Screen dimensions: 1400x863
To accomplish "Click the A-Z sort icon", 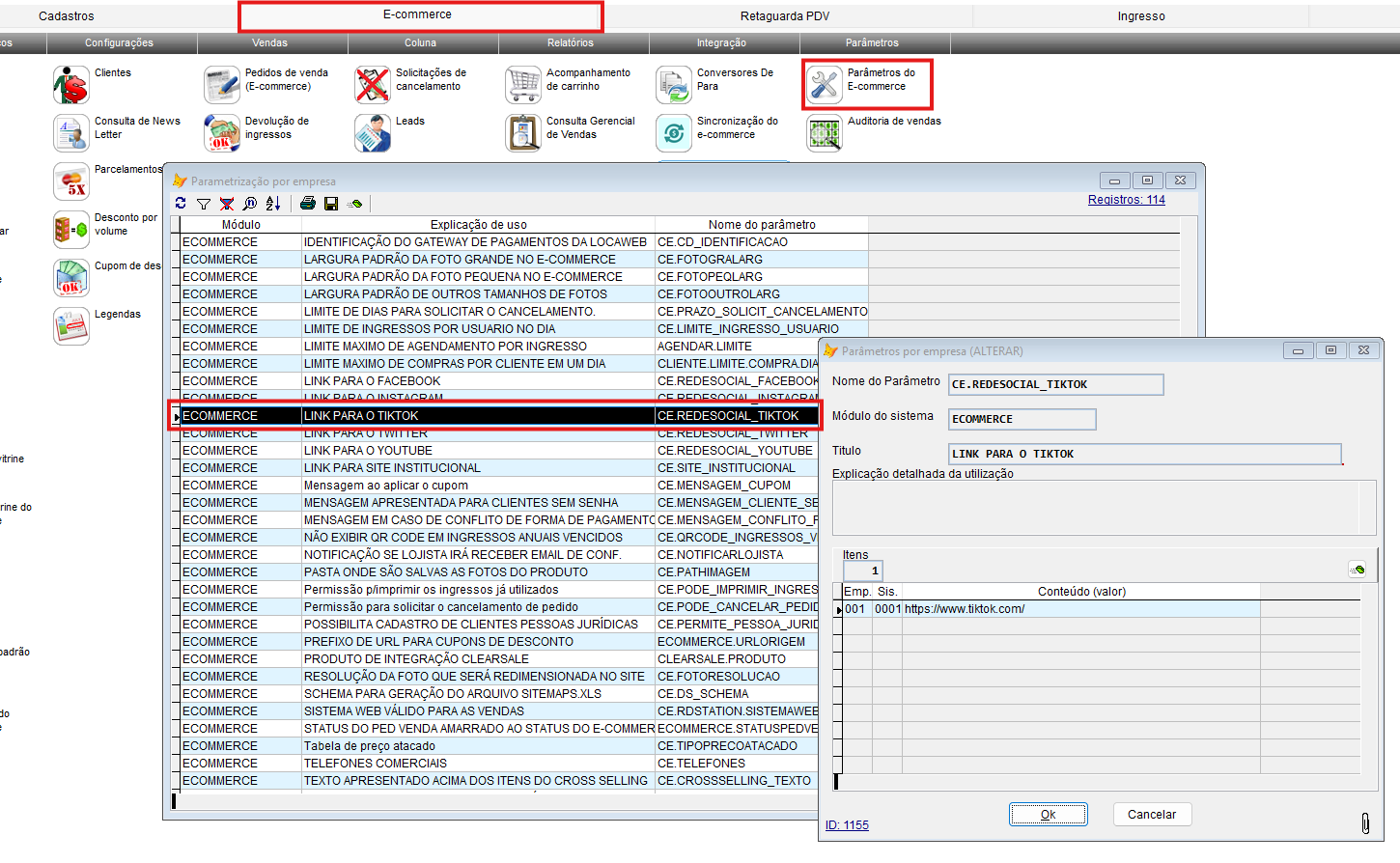I will [273, 204].
